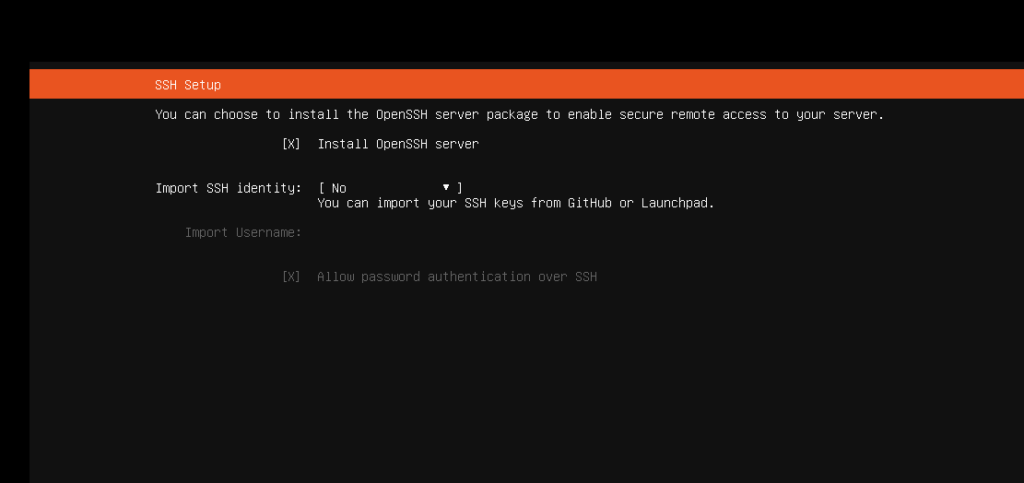Viewport: 1024px width, 483px height.
Task: Click the opening bracket of identity dropdown
Action: coord(322,188)
